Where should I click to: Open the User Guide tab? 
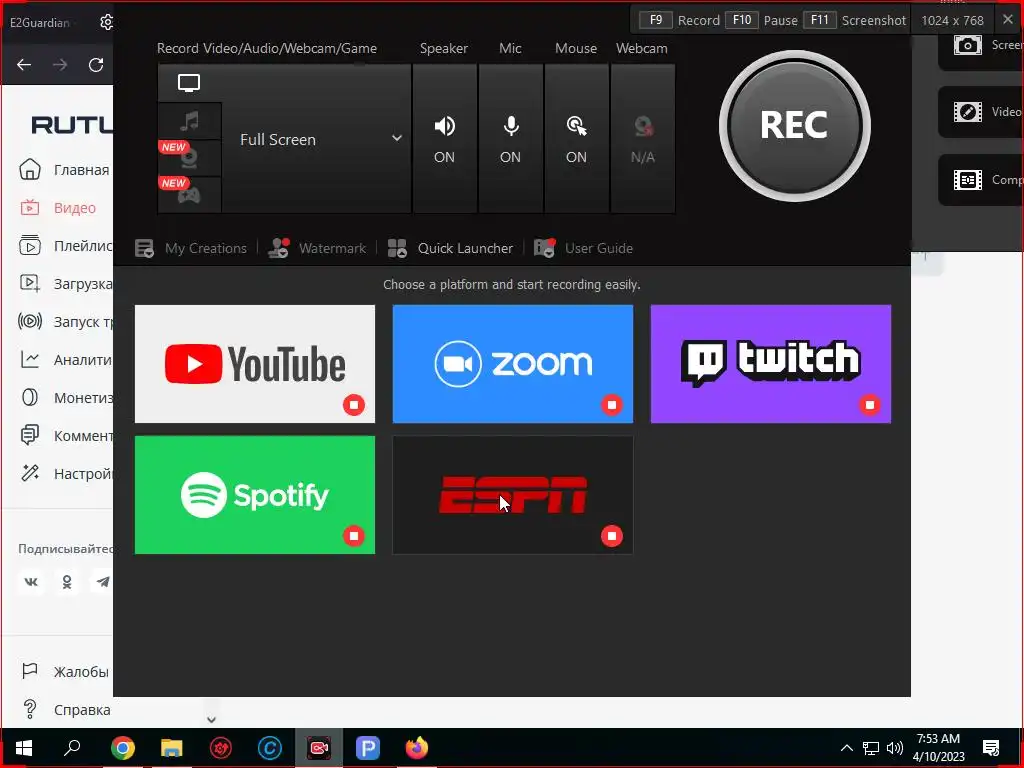pos(583,248)
